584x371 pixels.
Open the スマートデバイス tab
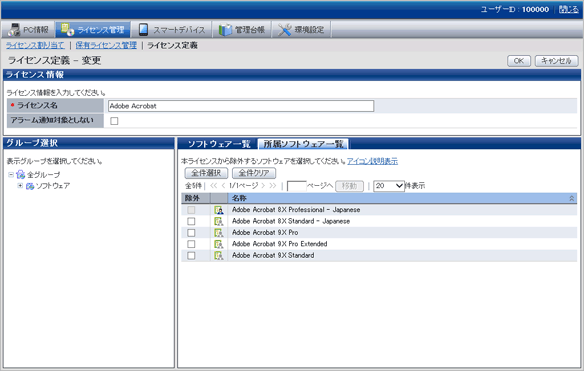pos(172,29)
